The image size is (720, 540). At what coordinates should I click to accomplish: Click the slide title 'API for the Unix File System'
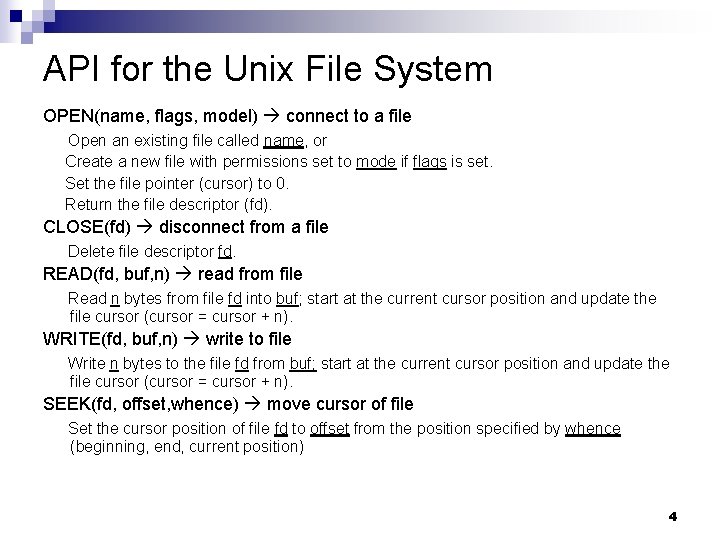pyautogui.click(x=268, y=69)
